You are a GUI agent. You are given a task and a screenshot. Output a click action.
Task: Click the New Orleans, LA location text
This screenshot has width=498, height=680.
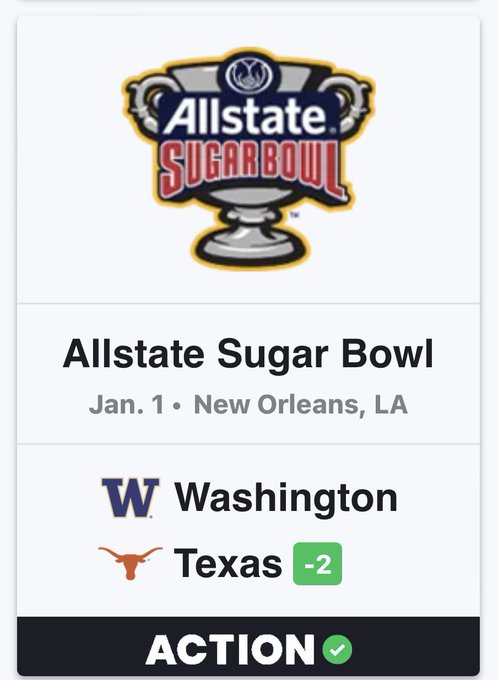click(x=301, y=405)
